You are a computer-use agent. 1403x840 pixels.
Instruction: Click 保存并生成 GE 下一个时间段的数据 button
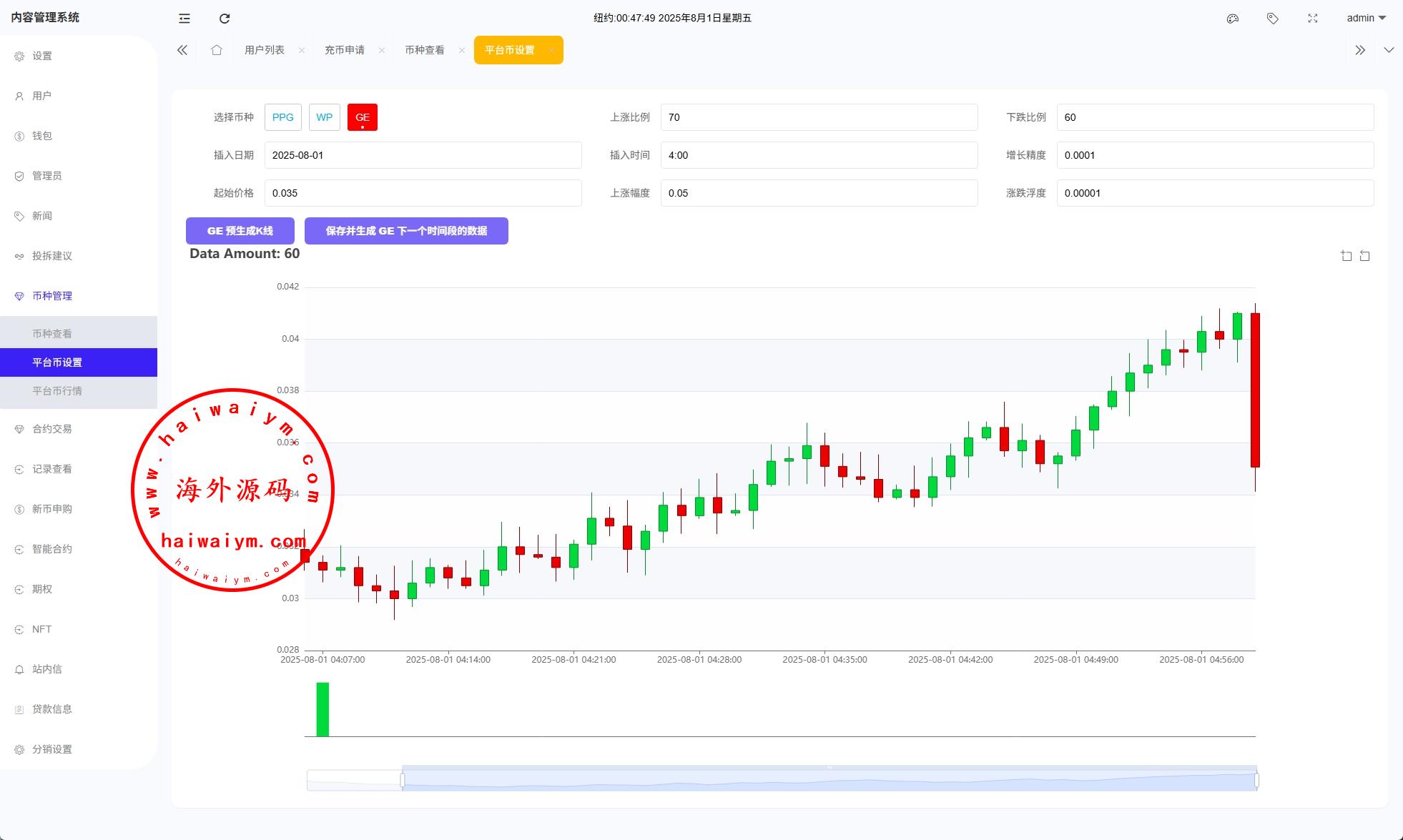click(x=406, y=231)
